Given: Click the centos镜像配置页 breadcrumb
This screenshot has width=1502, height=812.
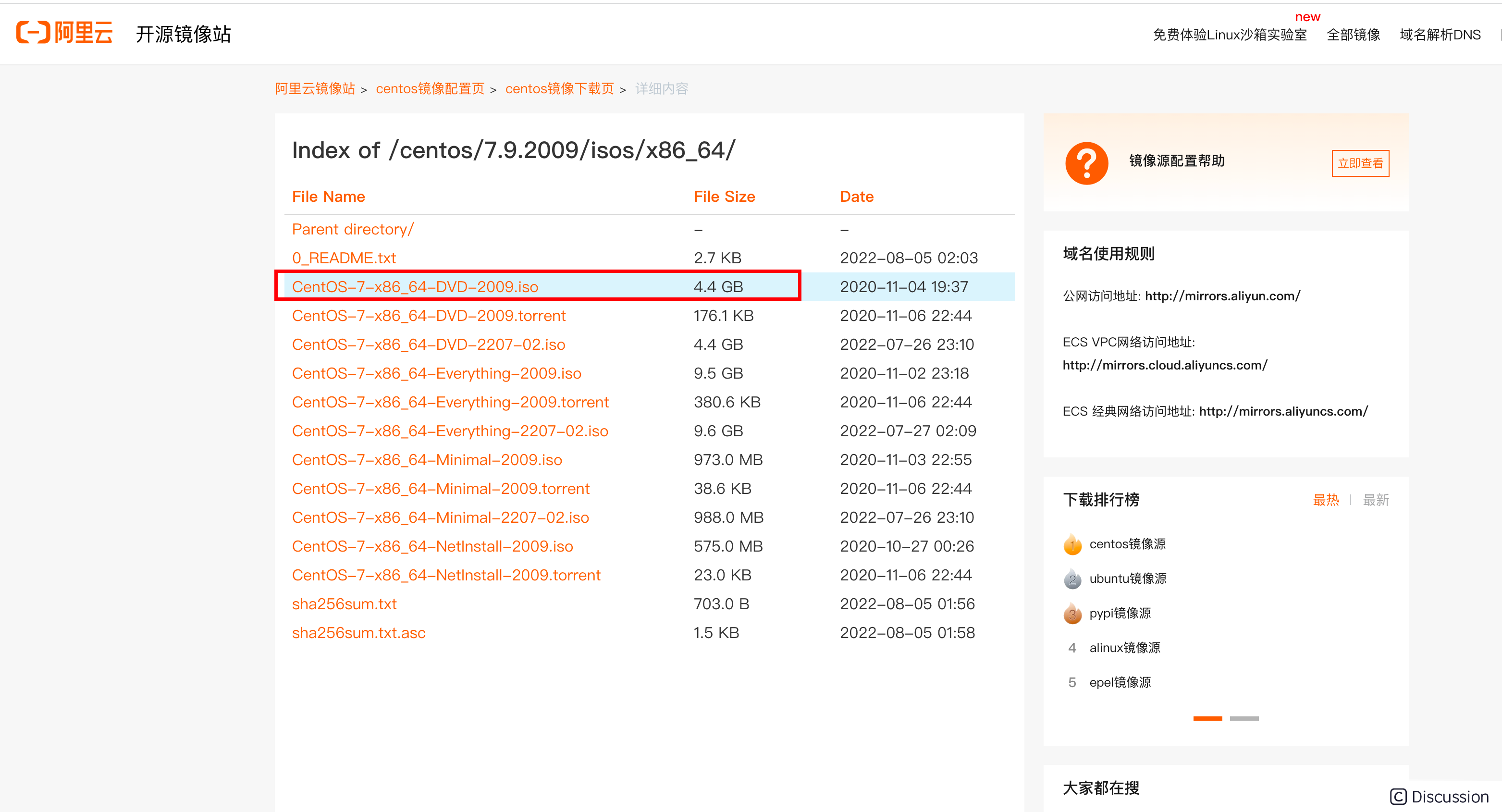Looking at the screenshot, I should pyautogui.click(x=430, y=88).
